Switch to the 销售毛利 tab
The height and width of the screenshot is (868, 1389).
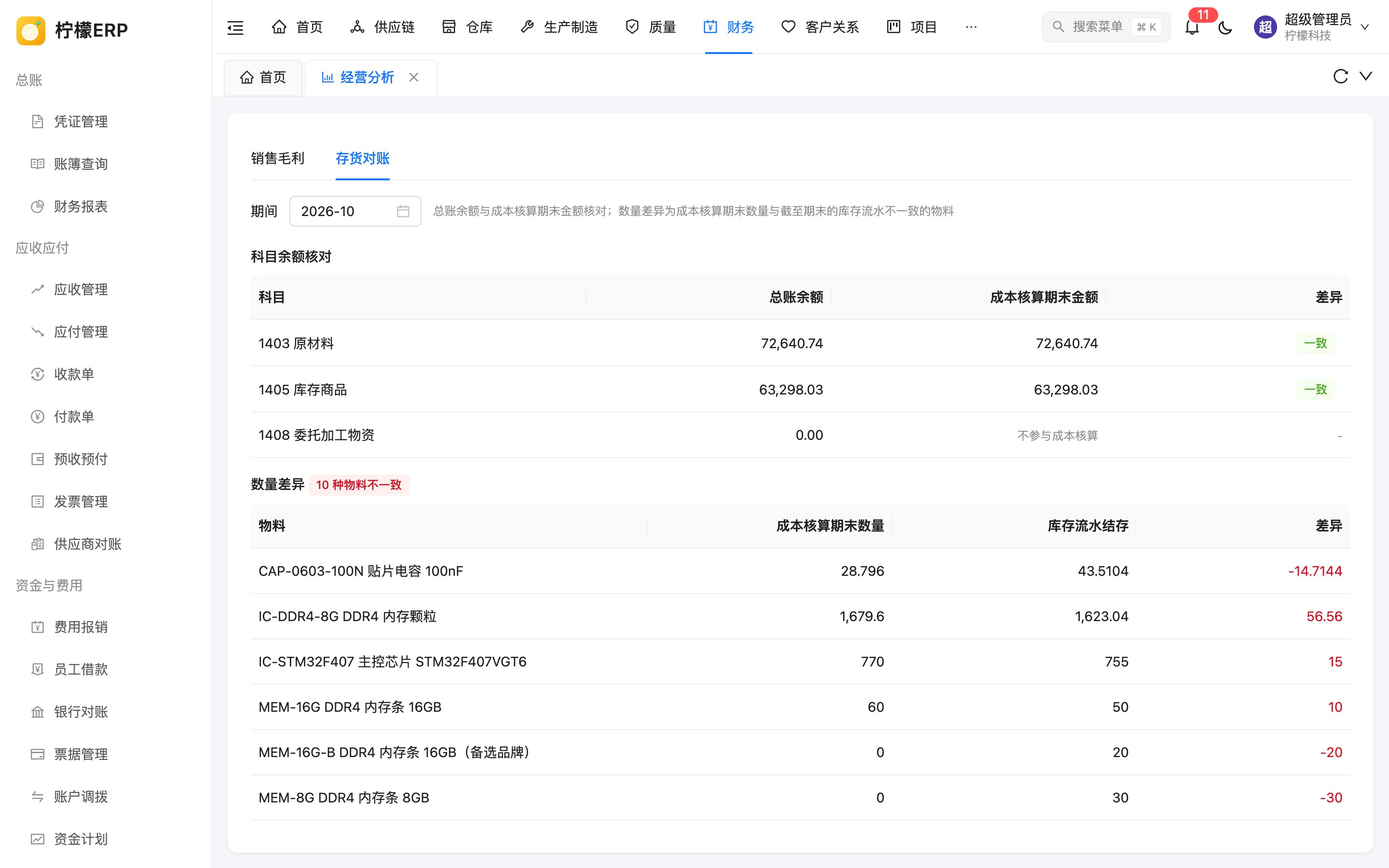(277, 159)
